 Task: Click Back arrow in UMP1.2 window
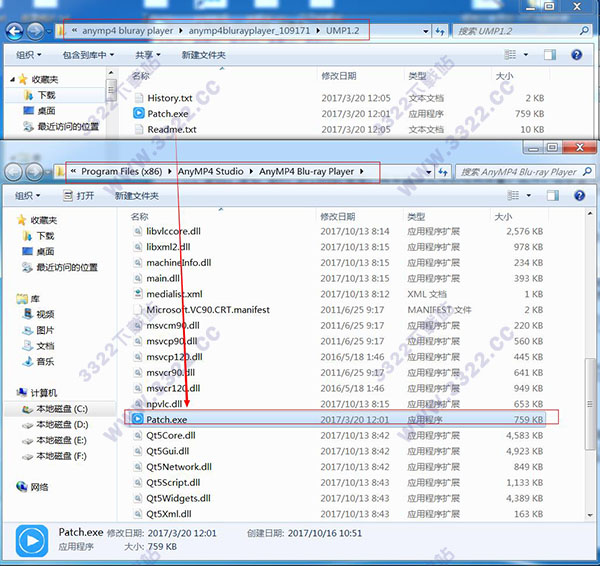(15, 31)
